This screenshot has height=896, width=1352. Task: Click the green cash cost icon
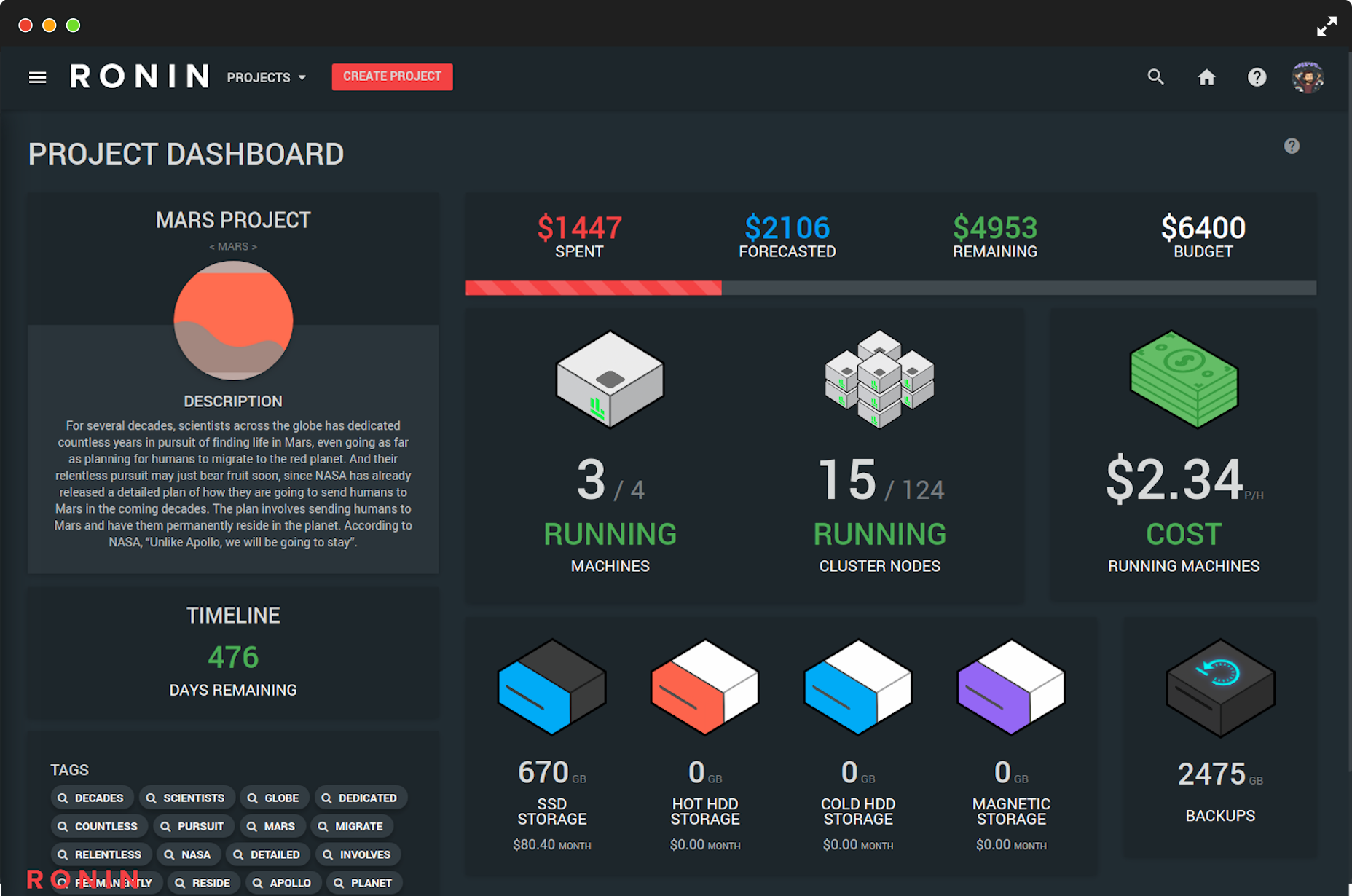[x=1183, y=380]
